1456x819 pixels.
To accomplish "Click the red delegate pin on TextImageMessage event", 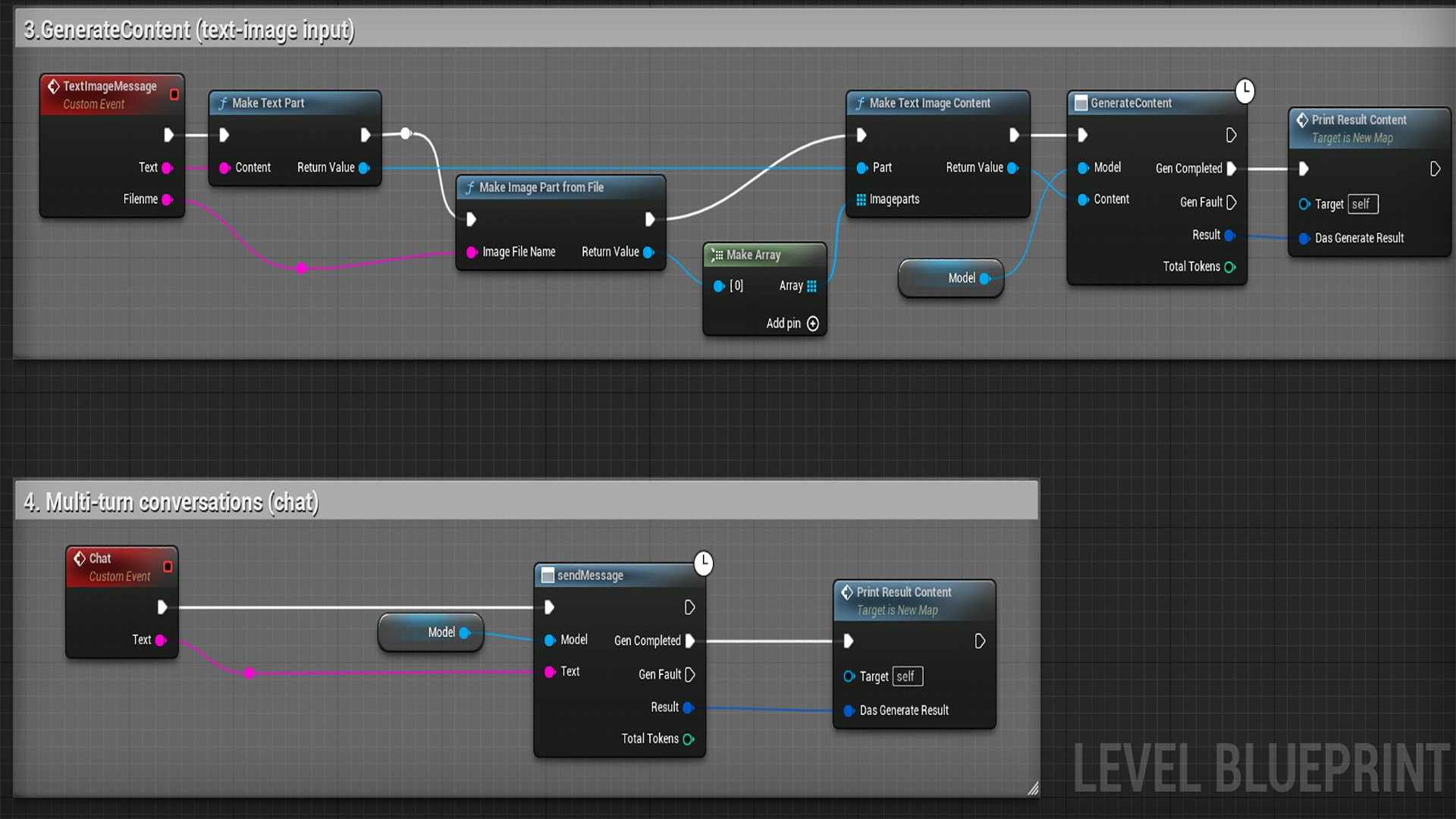I will [174, 95].
